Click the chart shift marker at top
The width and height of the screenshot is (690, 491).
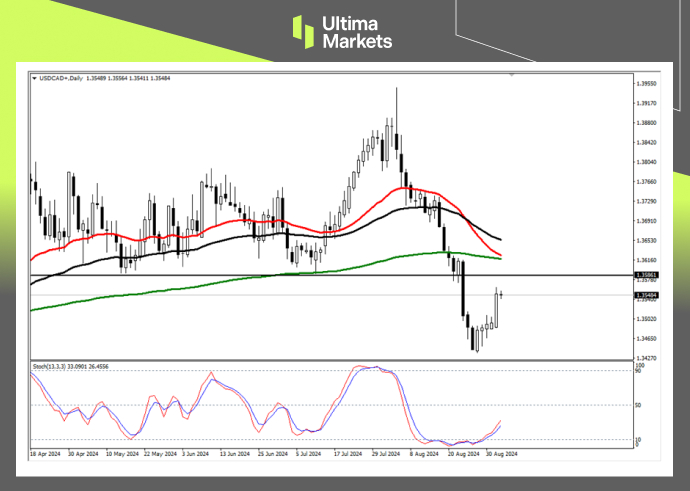(x=512, y=75)
